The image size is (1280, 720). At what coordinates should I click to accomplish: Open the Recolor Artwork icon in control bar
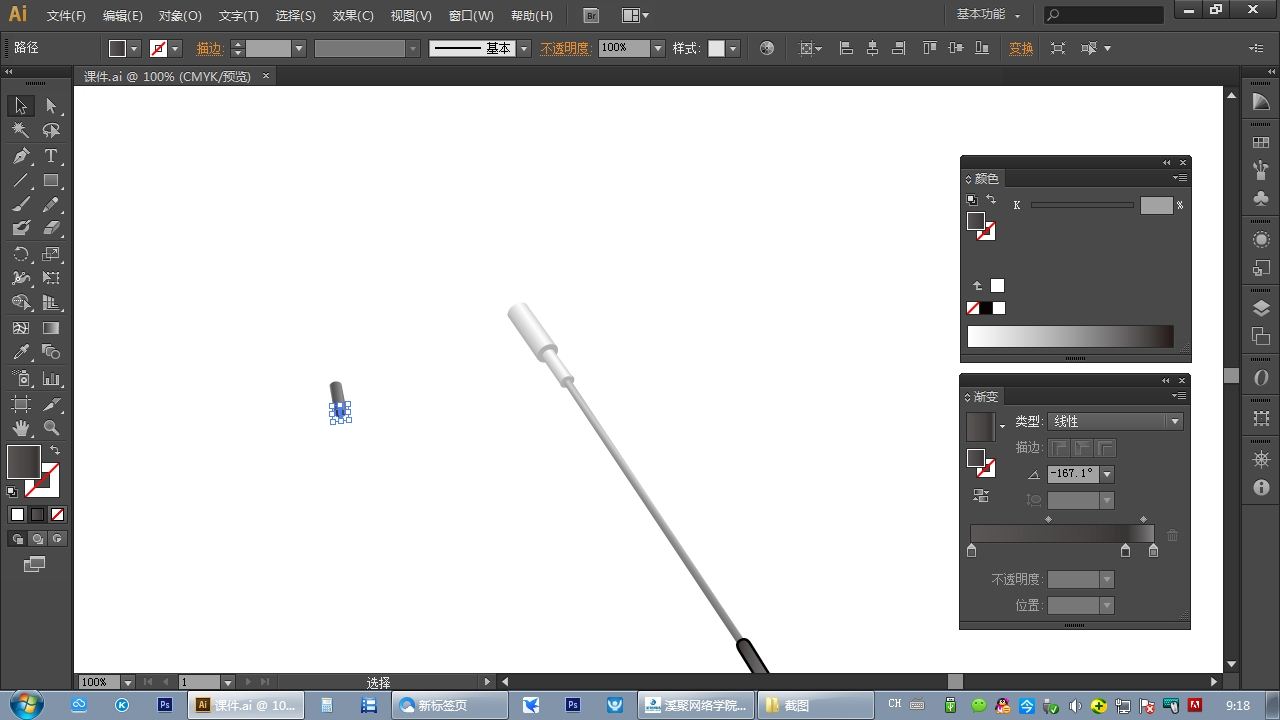767,48
